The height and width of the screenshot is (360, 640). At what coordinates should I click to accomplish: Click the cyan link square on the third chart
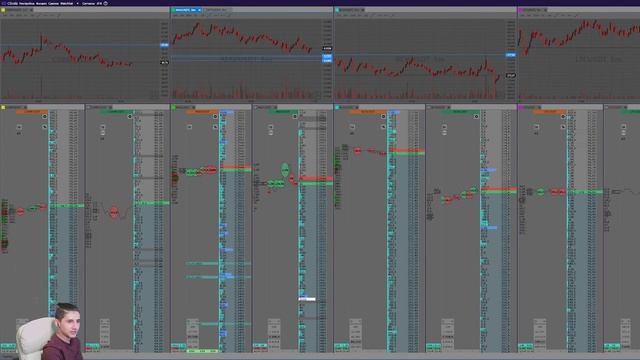(x=337, y=10)
